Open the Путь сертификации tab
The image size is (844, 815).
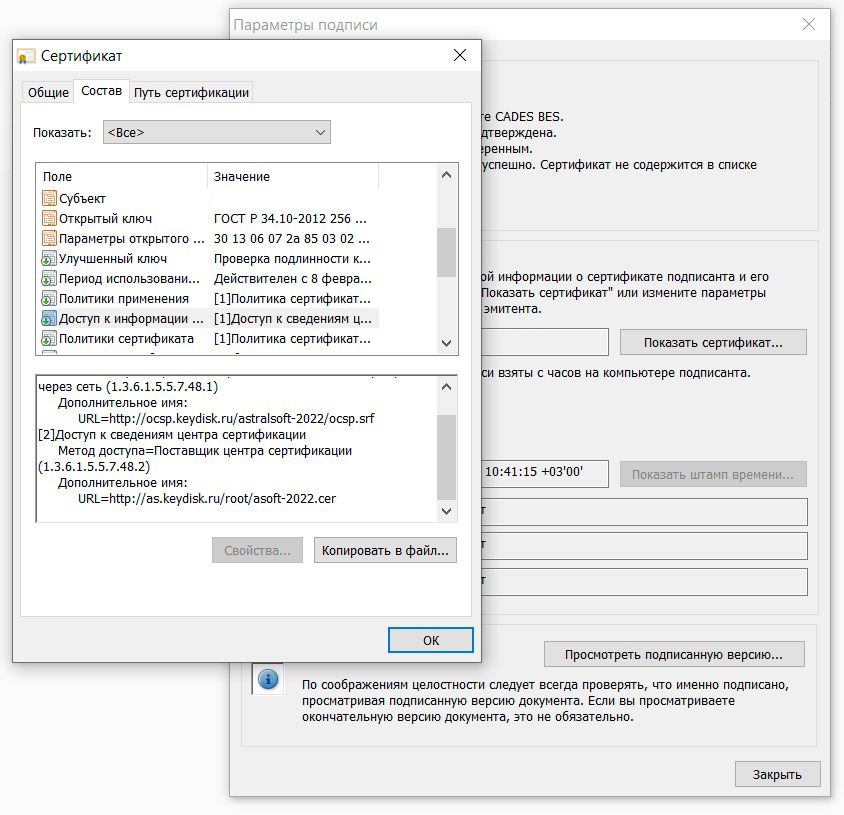coord(191,92)
